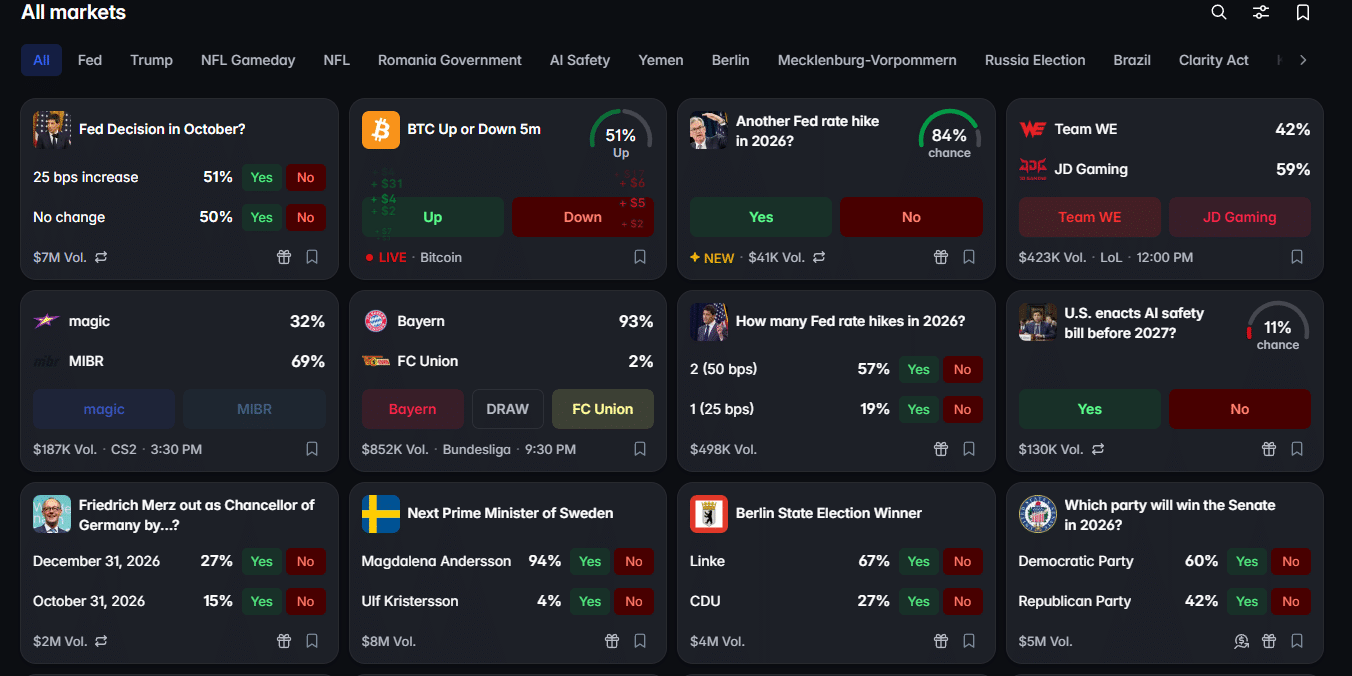Open saved bookmarks icon in the header

click(x=1303, y=12)
